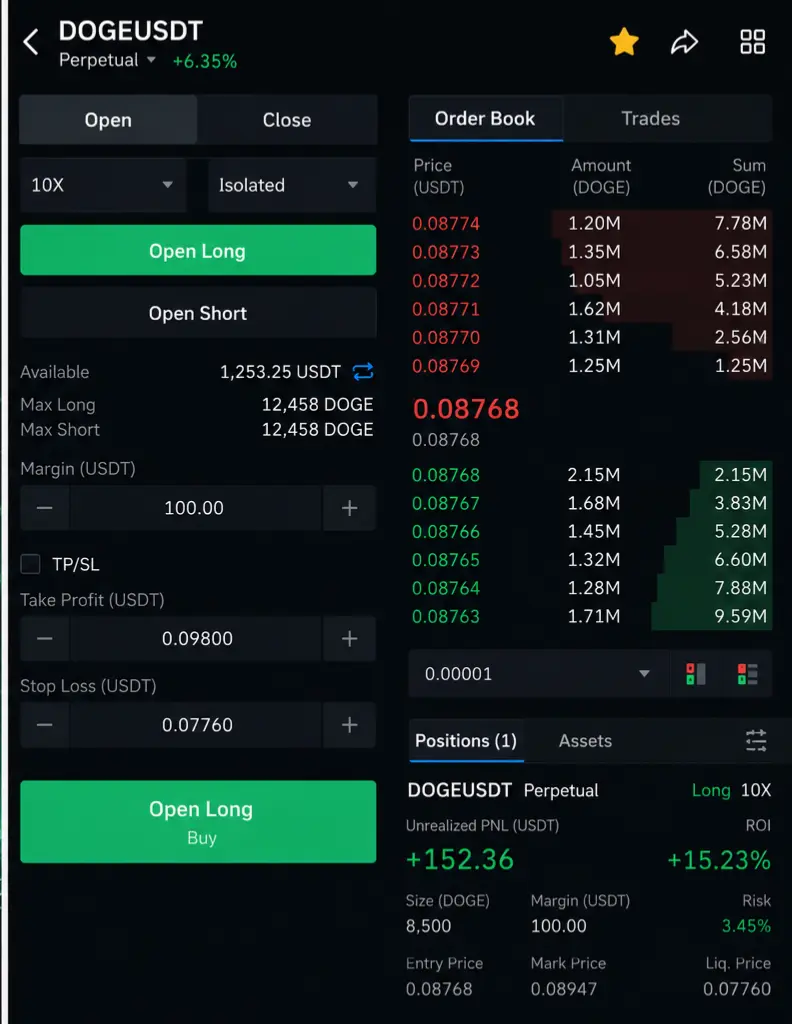The width and height of the screenshot is (792, 1024).
Task: Open the Positions (1) tab
Action: 466,741
